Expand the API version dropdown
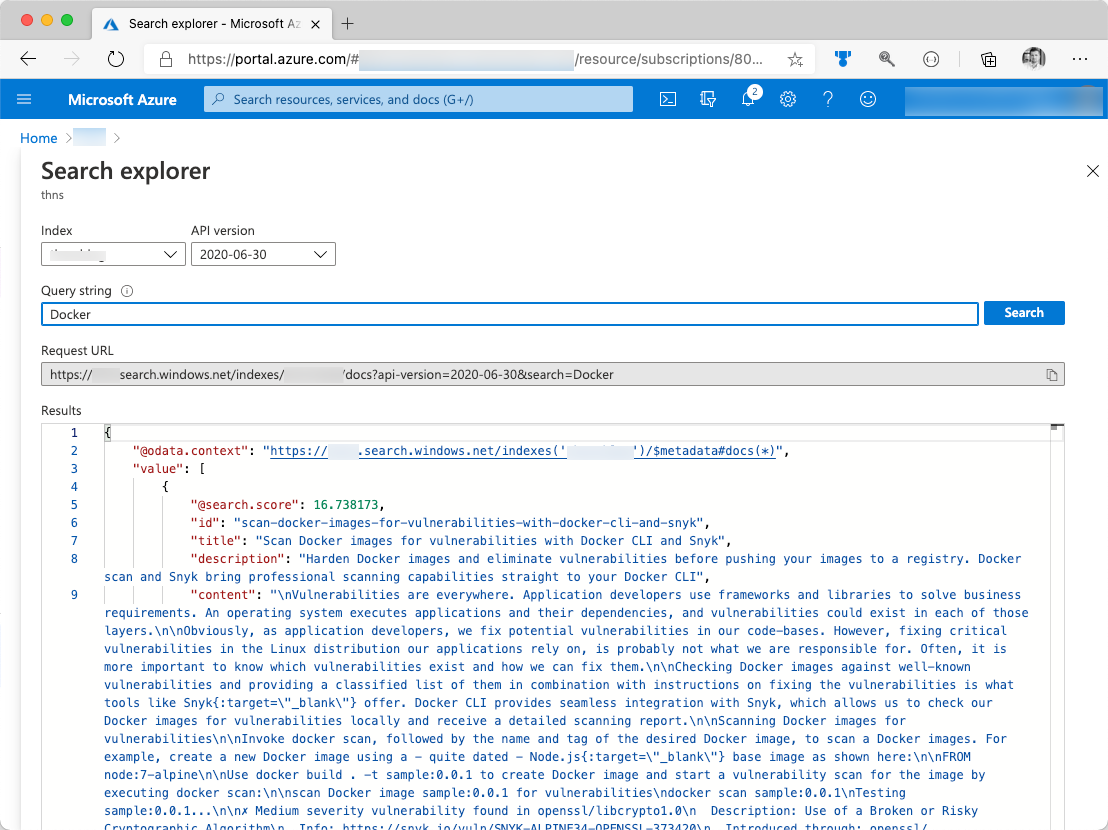Image resolution: width=1108 pixels, height=830 pixels. click(263, 255)
